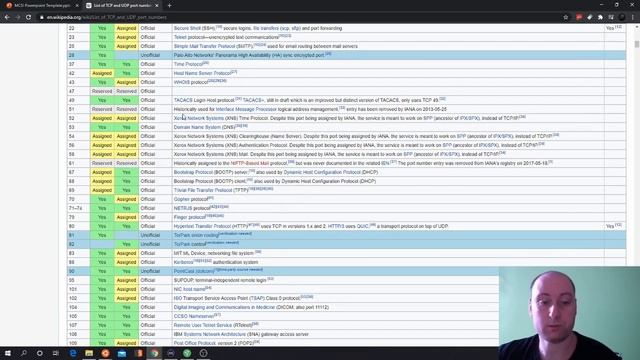The height and width of the screenshot is (360, 640).
Task: Open the Mail app on taskbar
Action: point(122,353)
